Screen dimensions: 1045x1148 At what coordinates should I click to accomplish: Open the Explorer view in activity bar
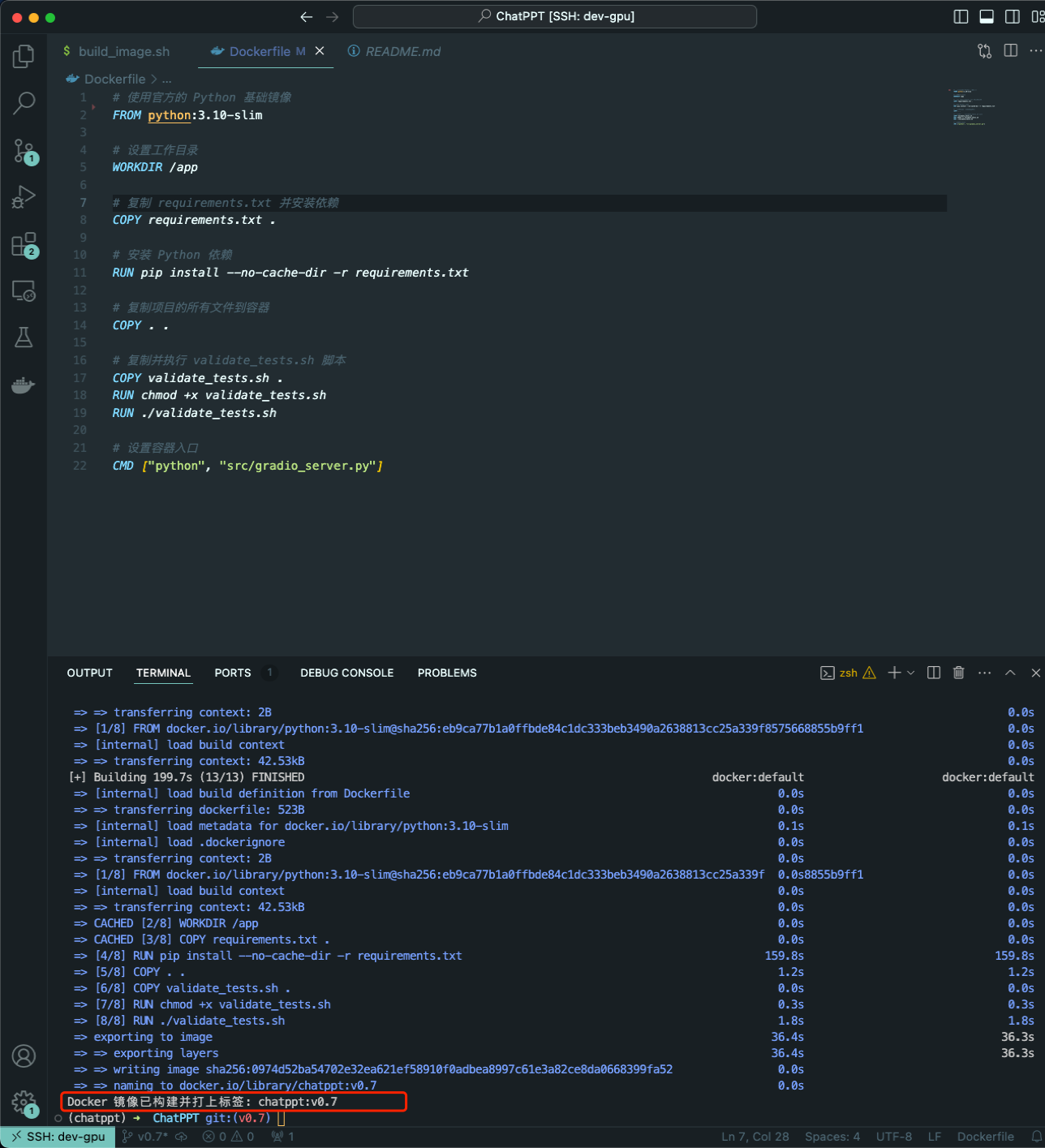[24, 56]
